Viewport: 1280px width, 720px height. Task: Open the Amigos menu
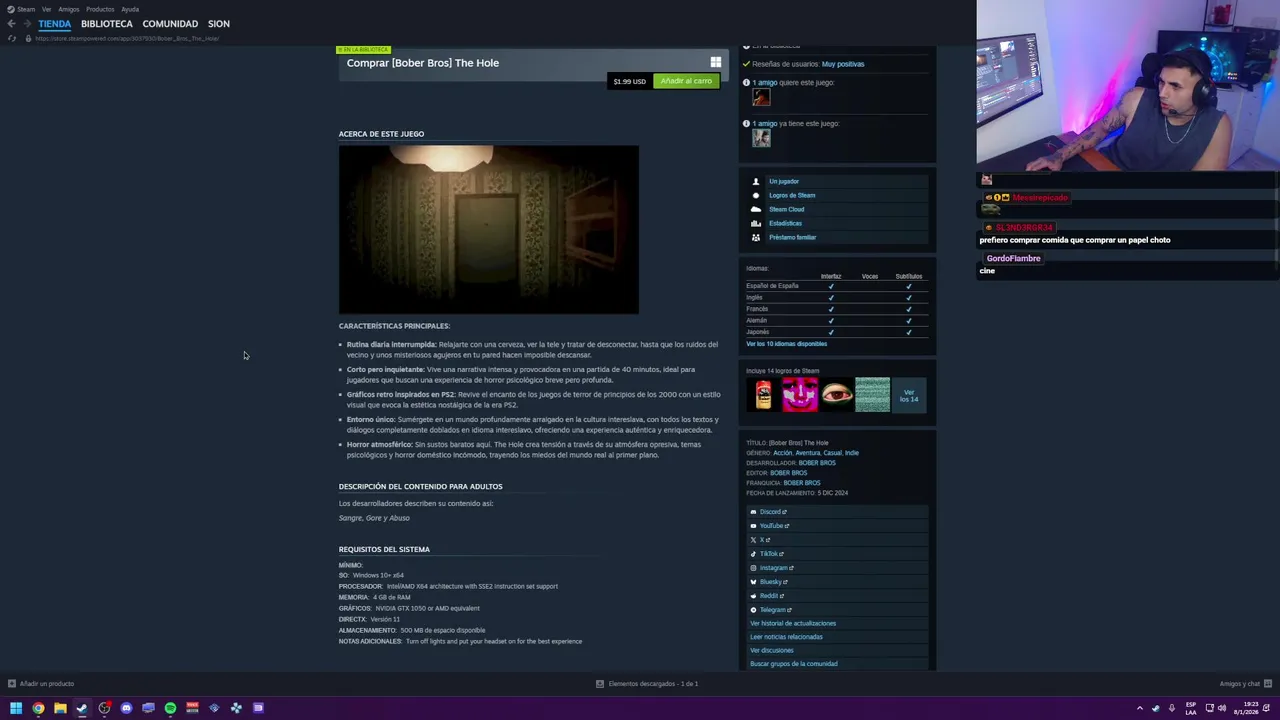tap(69, 9)
